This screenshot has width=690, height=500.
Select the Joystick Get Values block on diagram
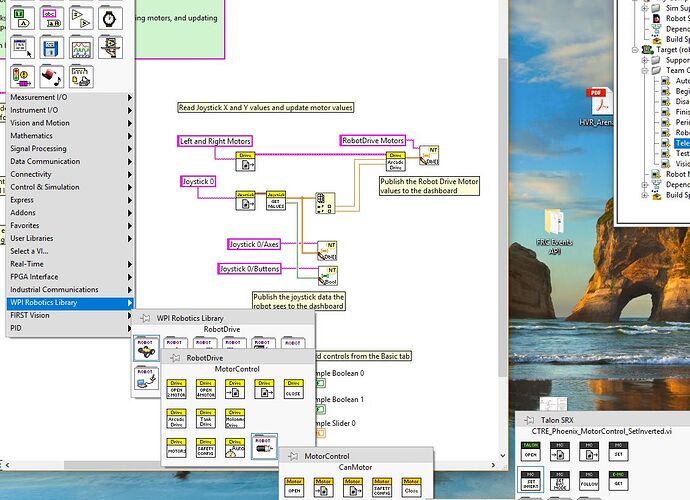tap(276, 201)
